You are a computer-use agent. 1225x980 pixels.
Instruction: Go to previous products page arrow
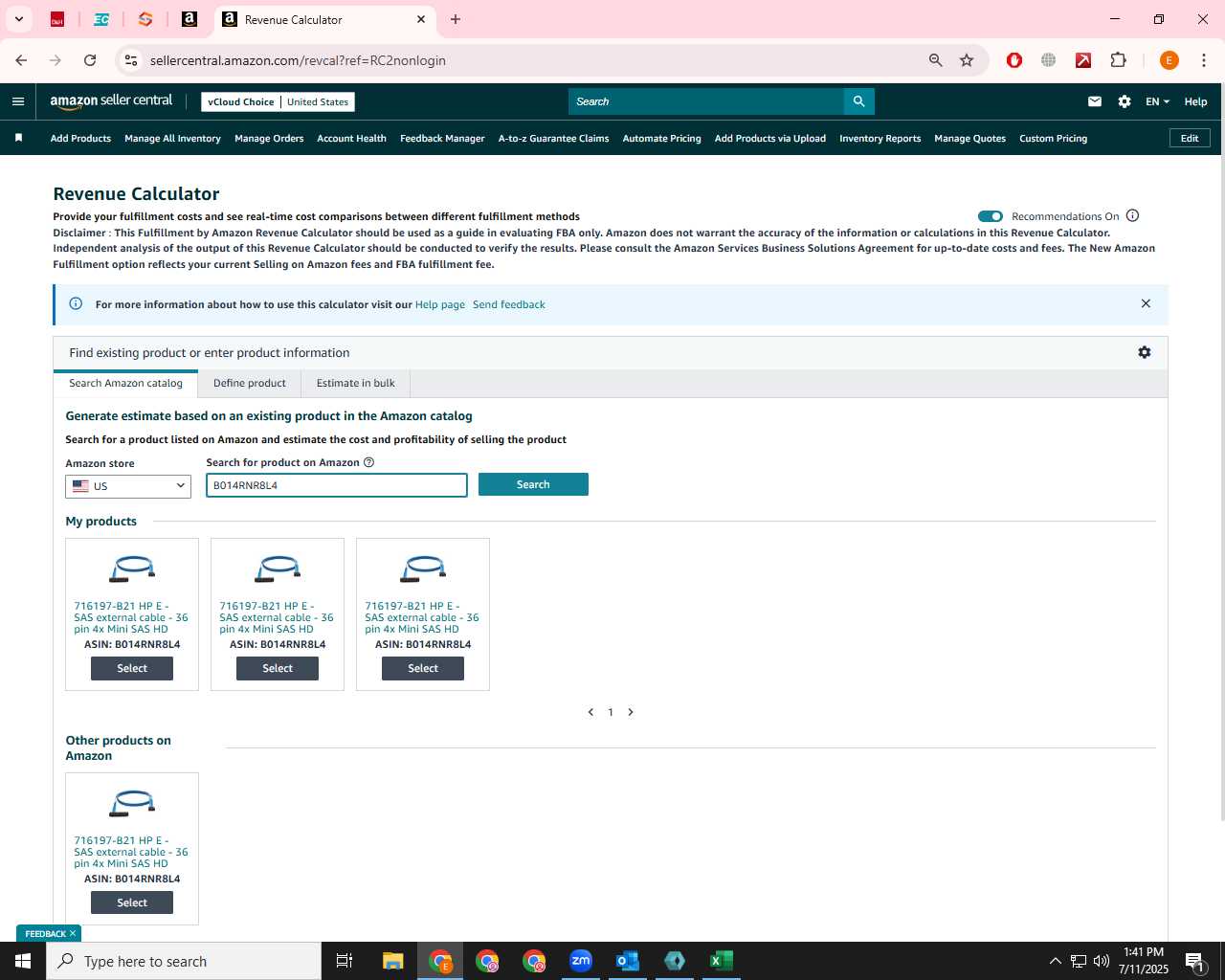tap(590, 712)
